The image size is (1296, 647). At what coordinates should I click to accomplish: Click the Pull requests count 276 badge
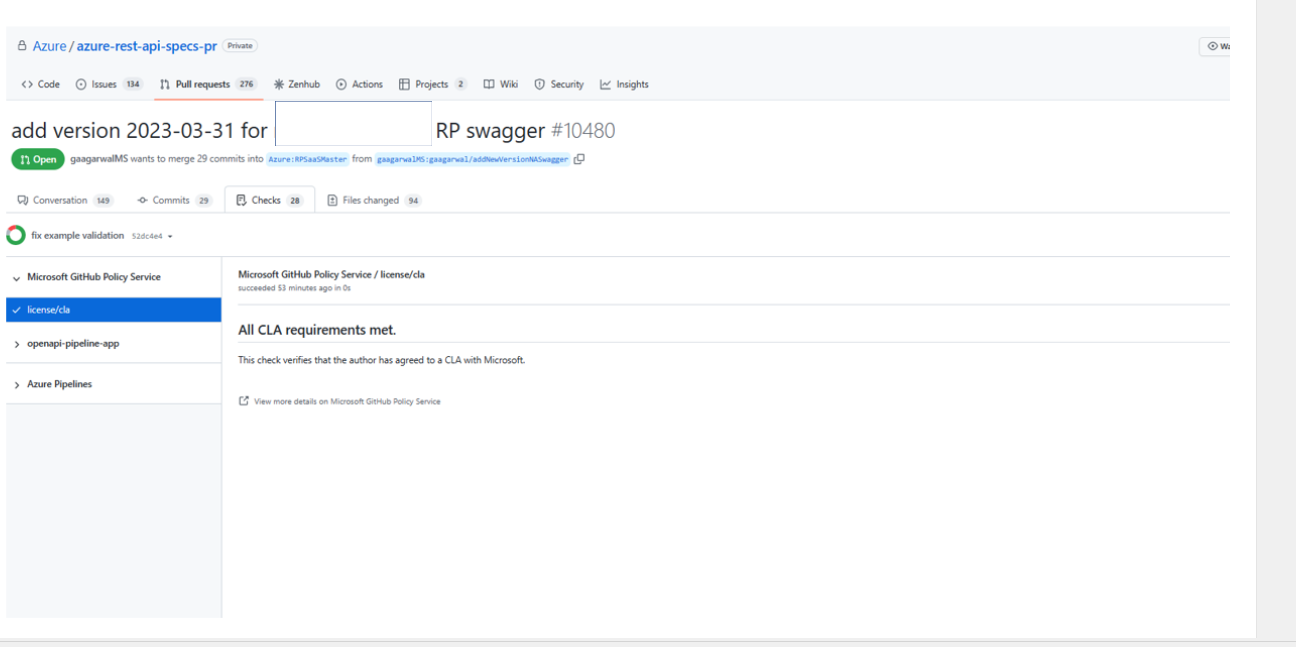246,84
